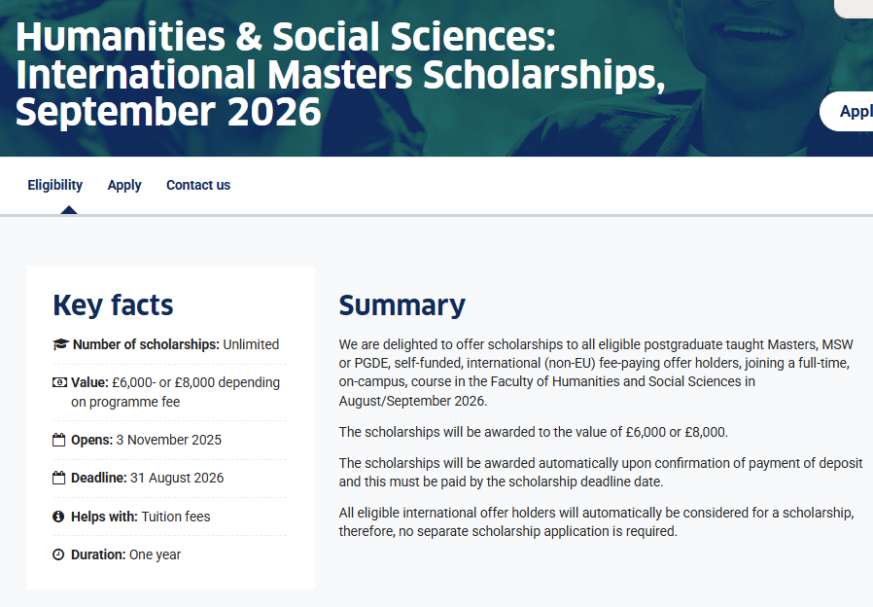
Task: Click the Summary heading
Action: (402, 305)
